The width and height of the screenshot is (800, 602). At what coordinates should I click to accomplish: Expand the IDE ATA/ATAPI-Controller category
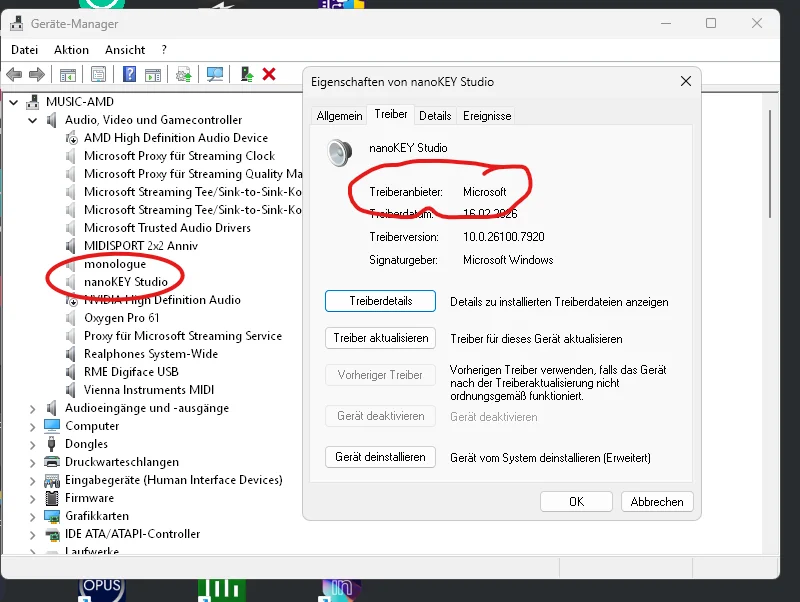click(33, 535)
